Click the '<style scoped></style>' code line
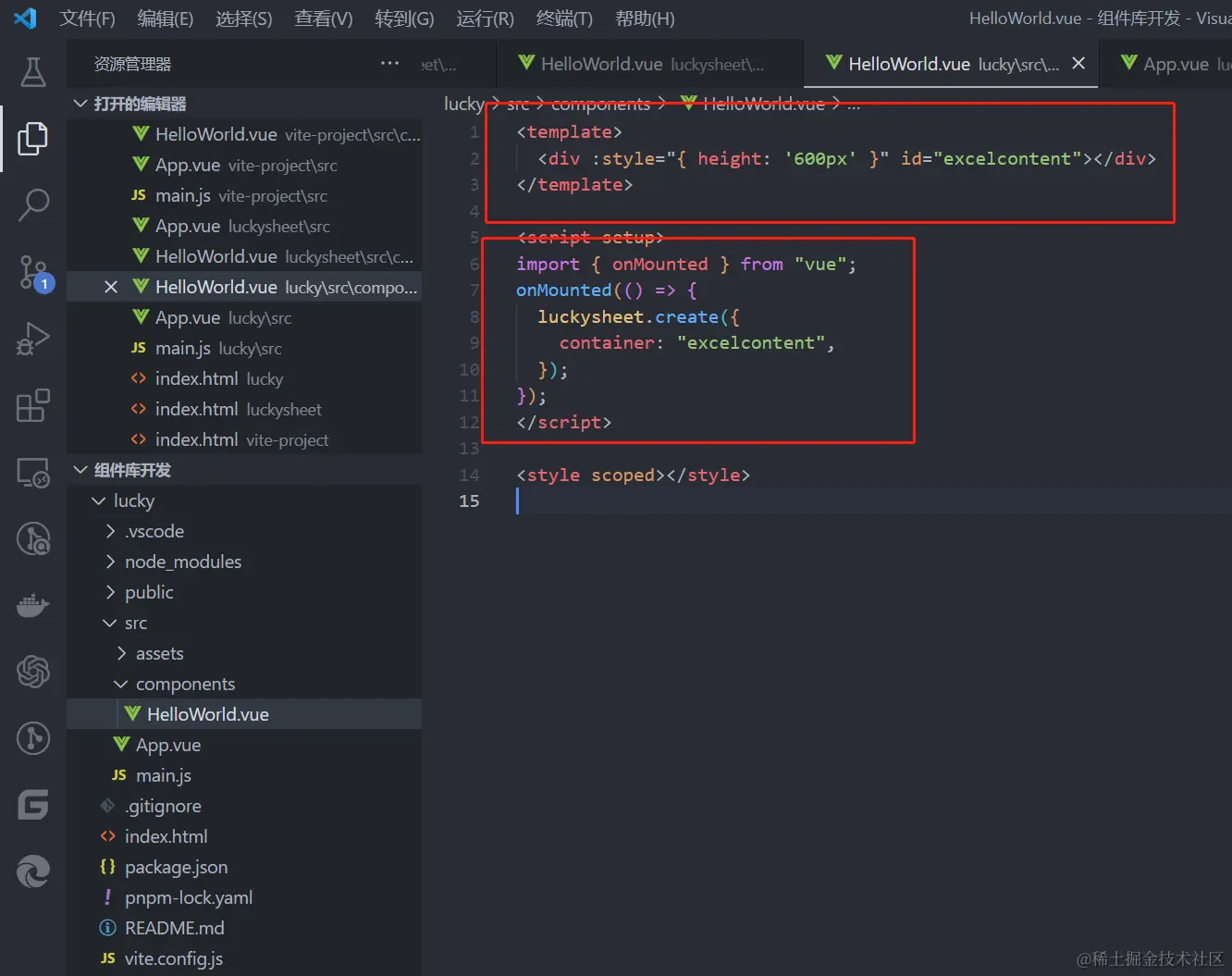Image resolution: width=1232 pixels, height=976 pixels. tap(634, 475)
